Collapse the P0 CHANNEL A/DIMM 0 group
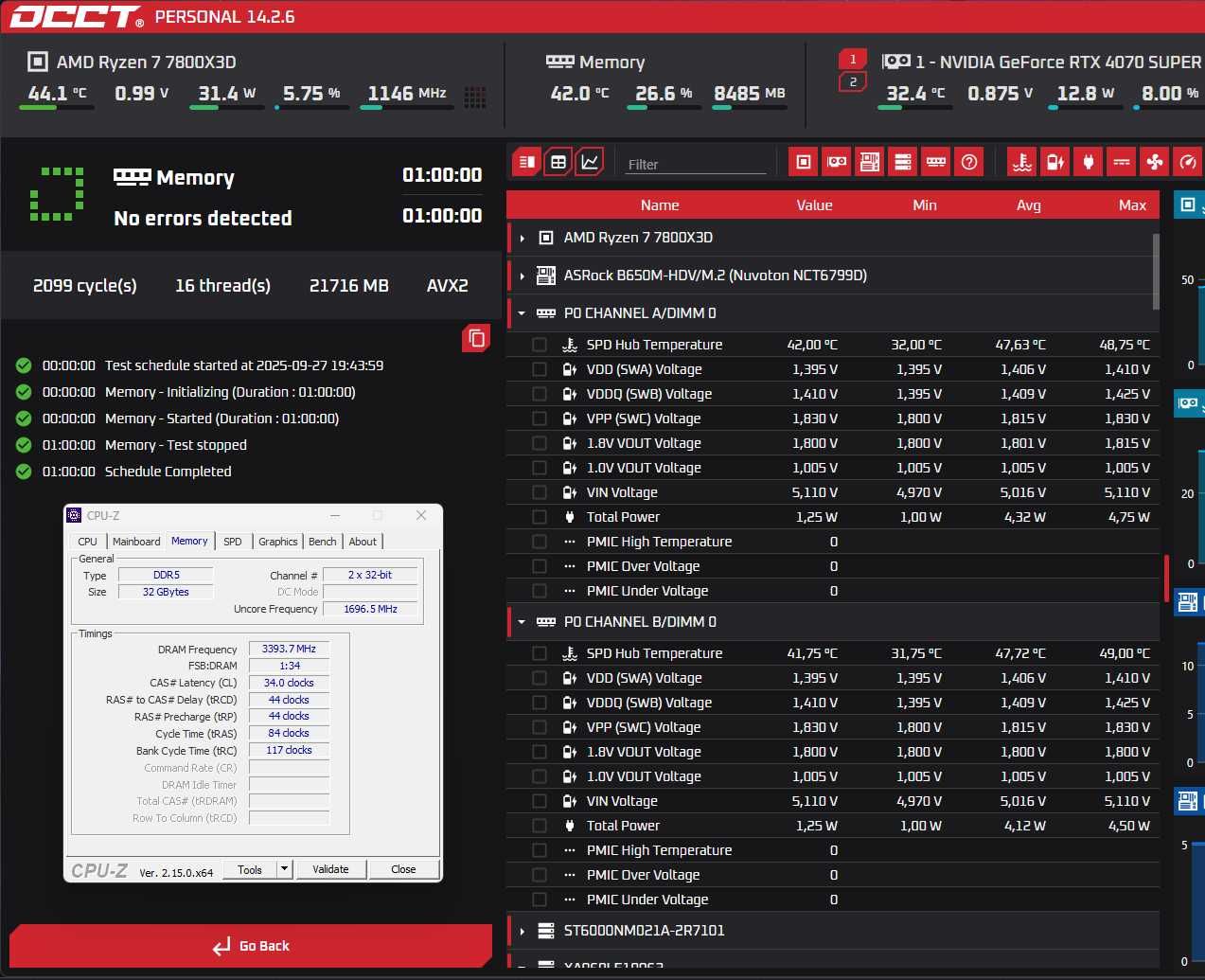The height and width of the screenshot is (980, 1205). point(522,313)
